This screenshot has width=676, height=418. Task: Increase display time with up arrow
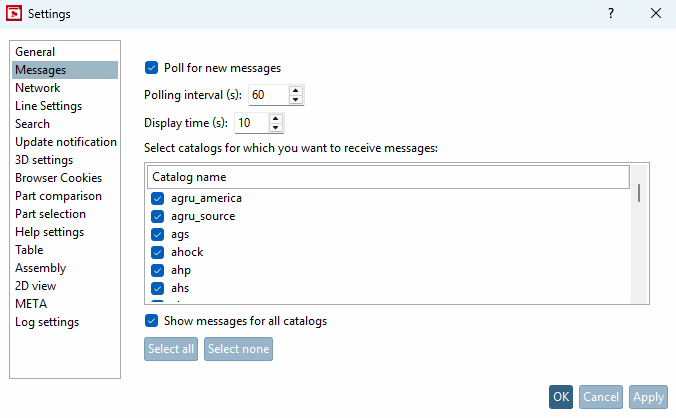(275, 119)
